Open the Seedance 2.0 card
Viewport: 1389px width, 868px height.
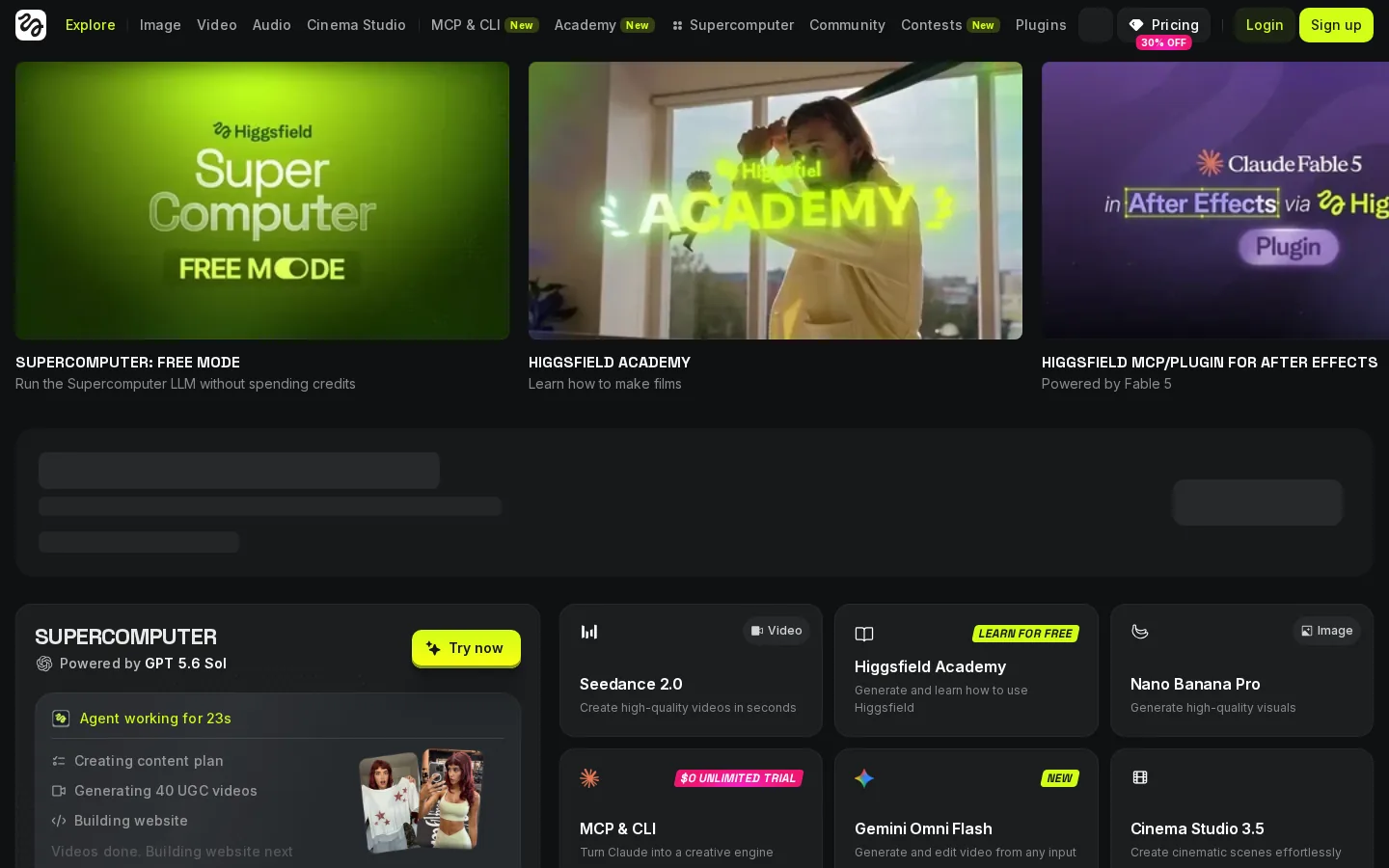click(691, 670)
